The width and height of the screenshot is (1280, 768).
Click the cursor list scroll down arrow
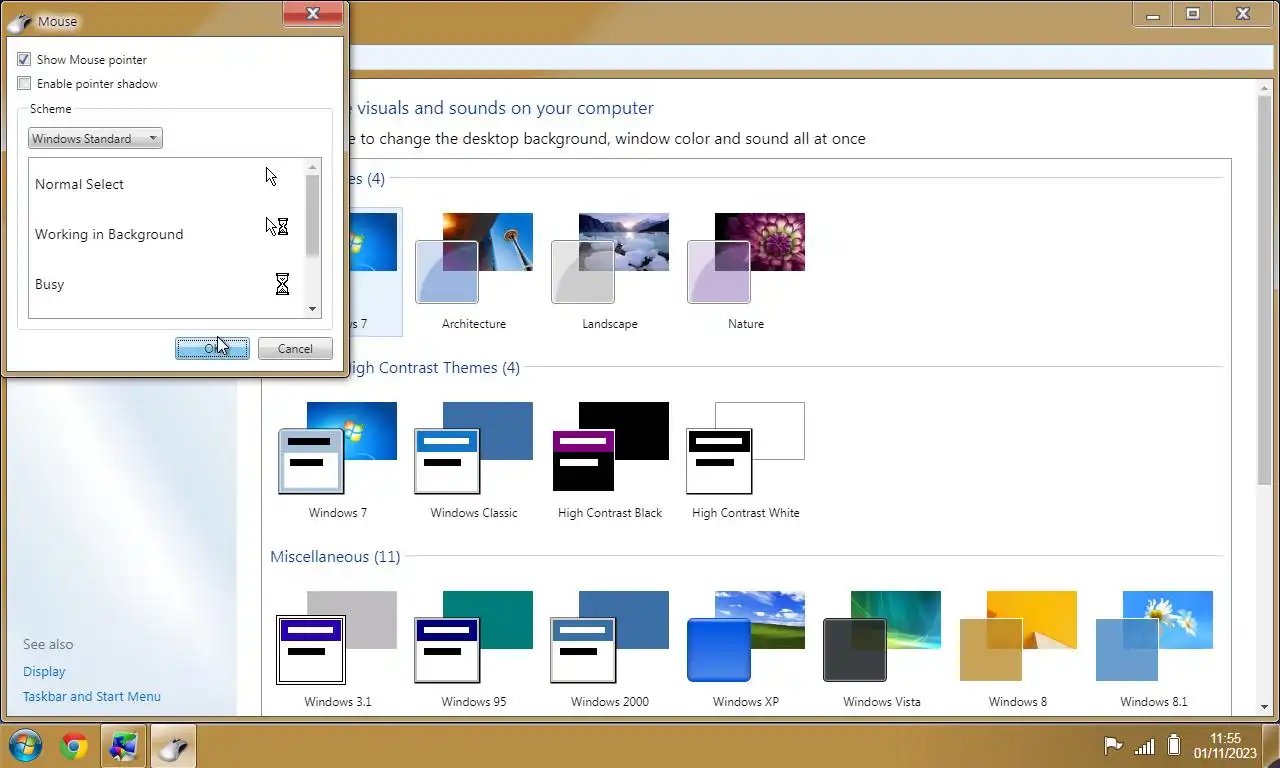(x=313, y=309)
